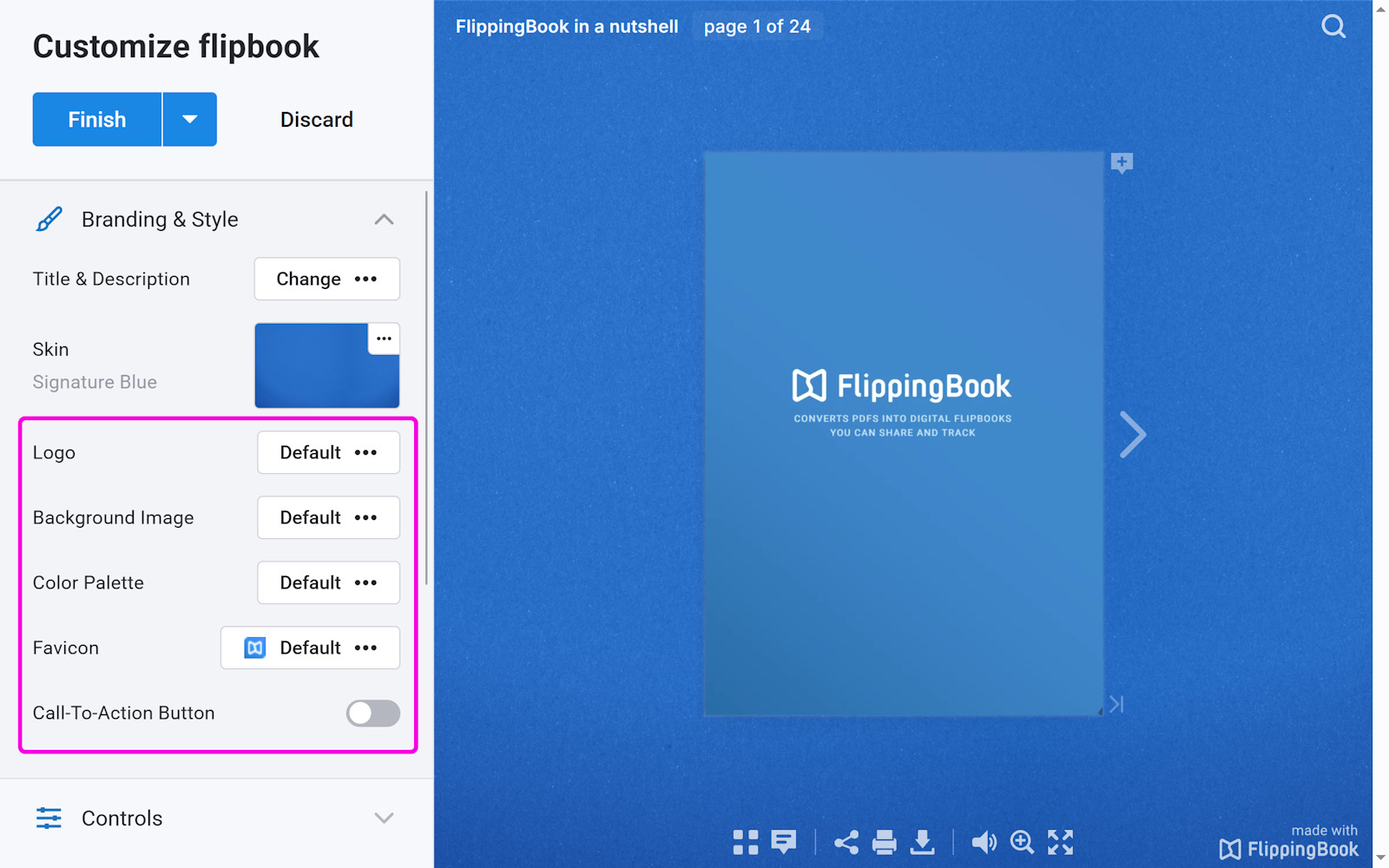This screenshot has width=1389, height=868.
Task: Jump to the last page
Action: click(1116, 704)
